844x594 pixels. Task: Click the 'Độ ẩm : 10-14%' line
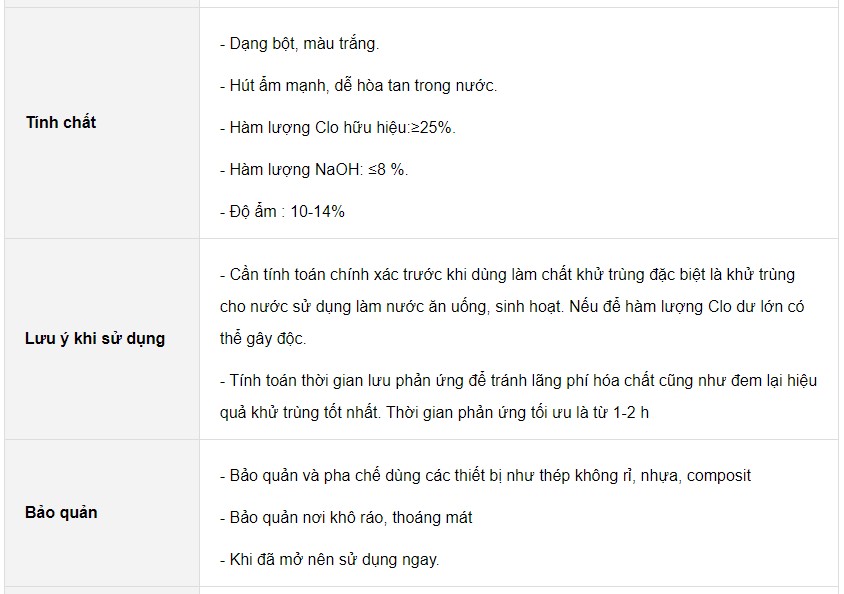click(282, 211)
